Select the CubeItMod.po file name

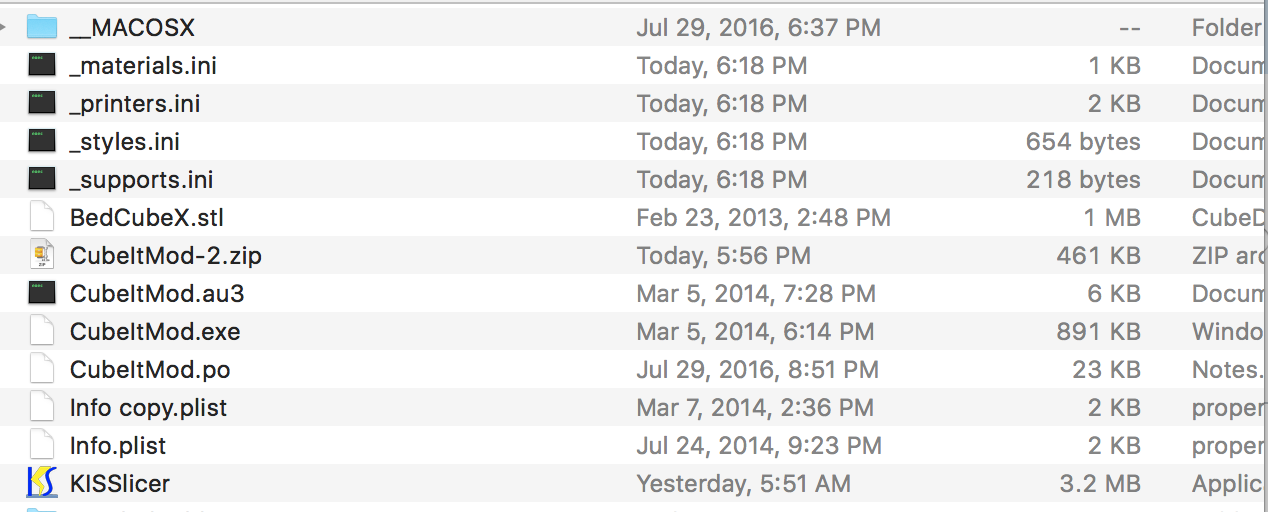point(150,370)
